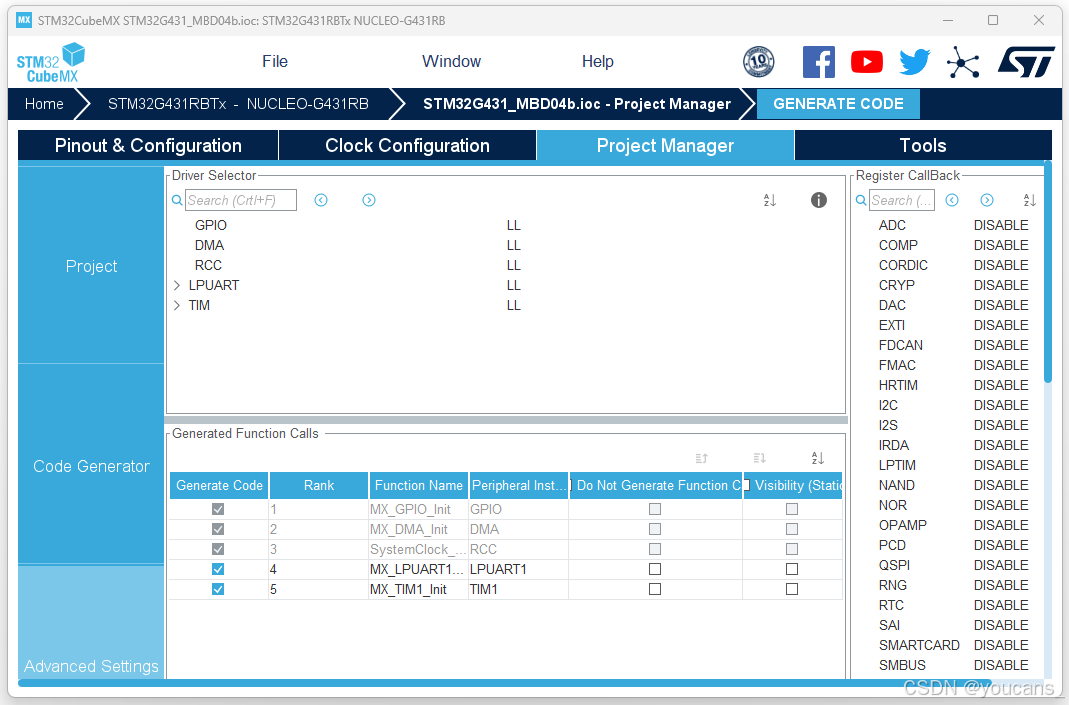Check Do Not Generate Function Call for TIM1

[x=655, y=589]
